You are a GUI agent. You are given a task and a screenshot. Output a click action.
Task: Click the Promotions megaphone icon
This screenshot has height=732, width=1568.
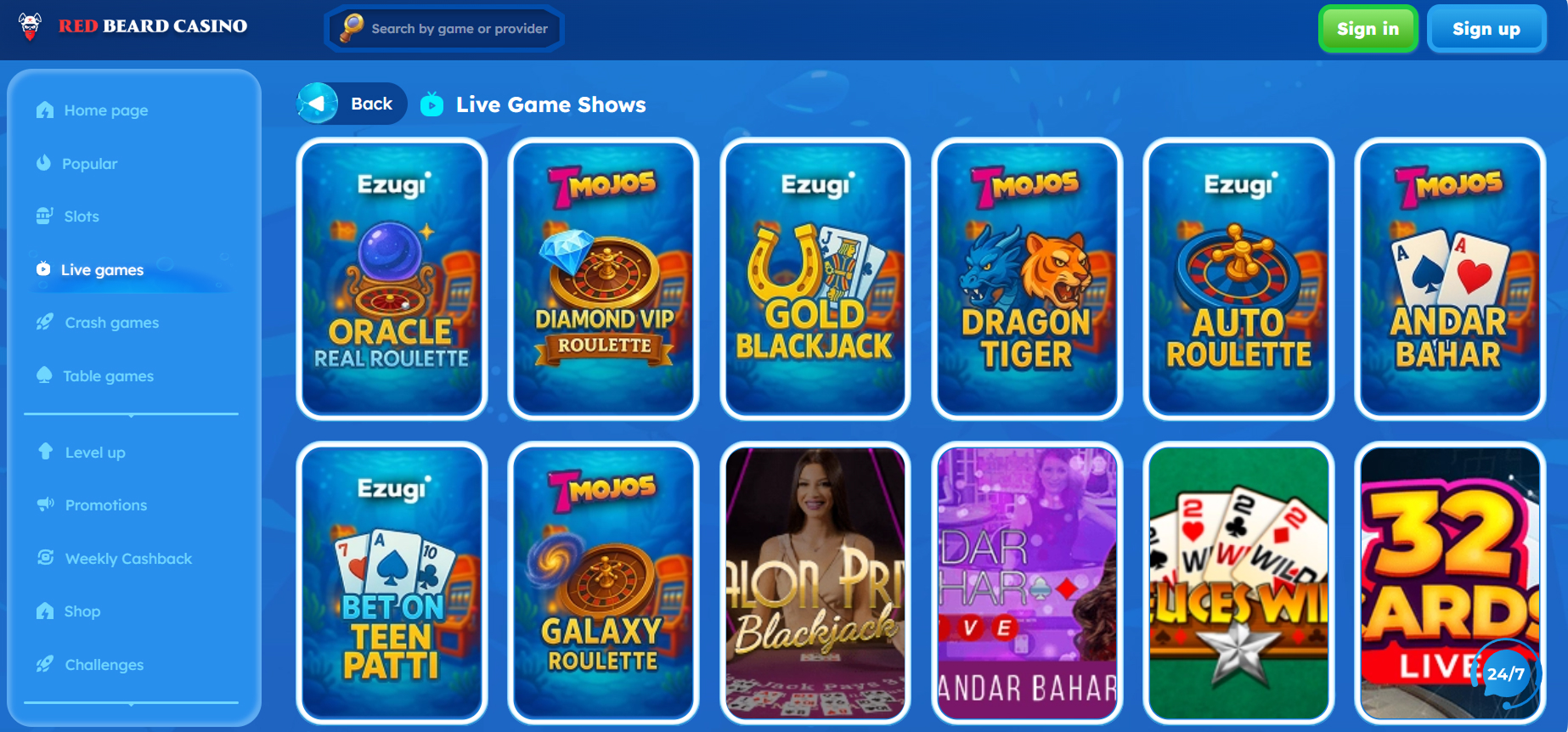(46, 504)
